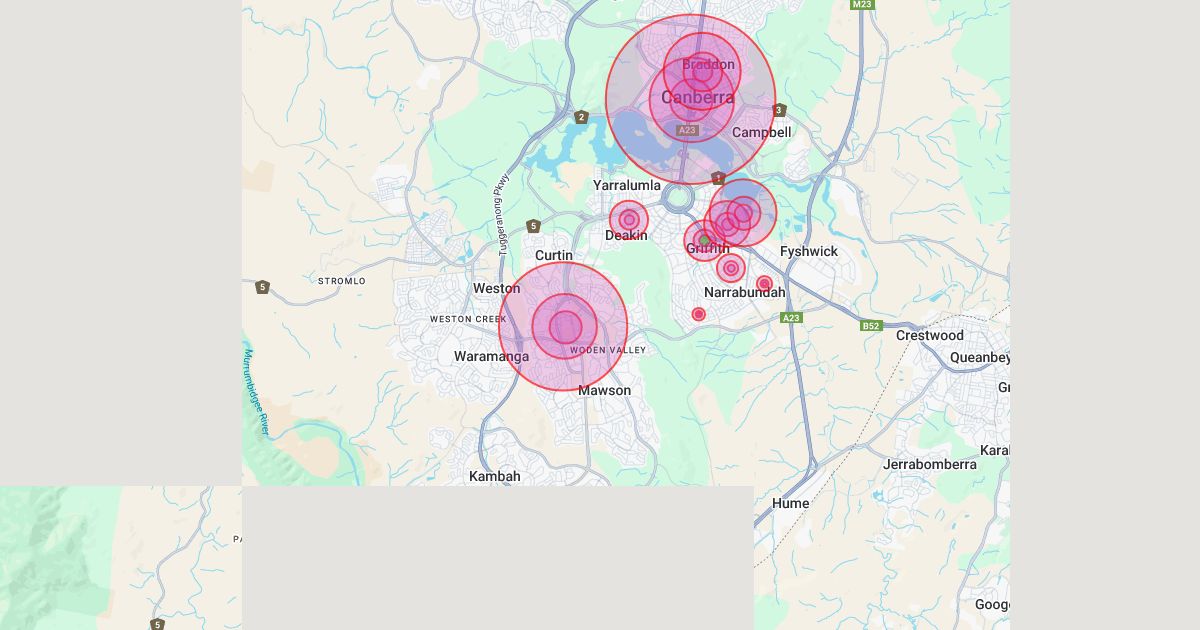1200x630 pixels.
Task: Select the small isolated circle southwest of Narrabundah
Action: [699, 314]
